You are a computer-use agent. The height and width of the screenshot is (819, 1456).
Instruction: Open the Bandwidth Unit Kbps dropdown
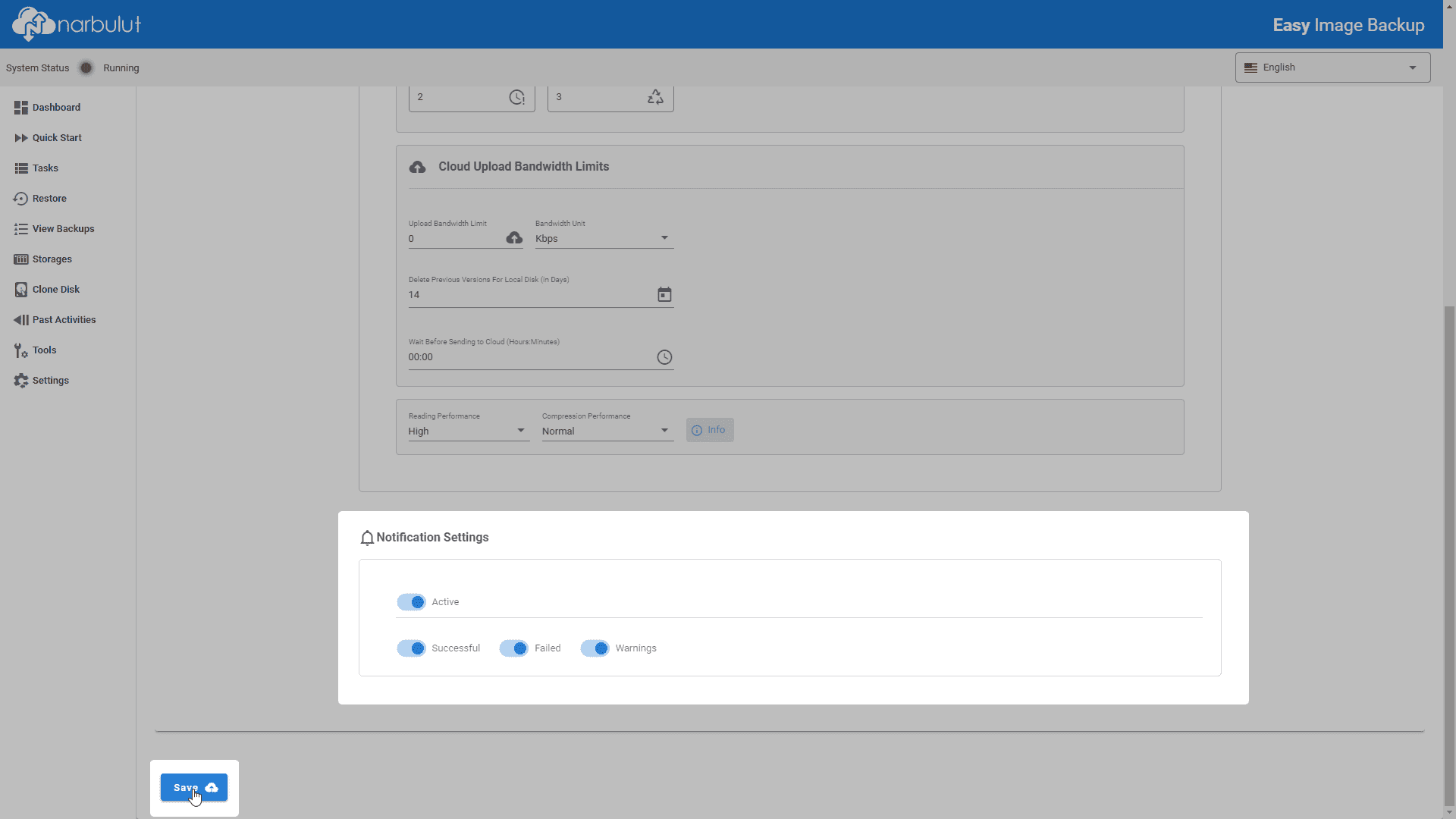point(604,238)
